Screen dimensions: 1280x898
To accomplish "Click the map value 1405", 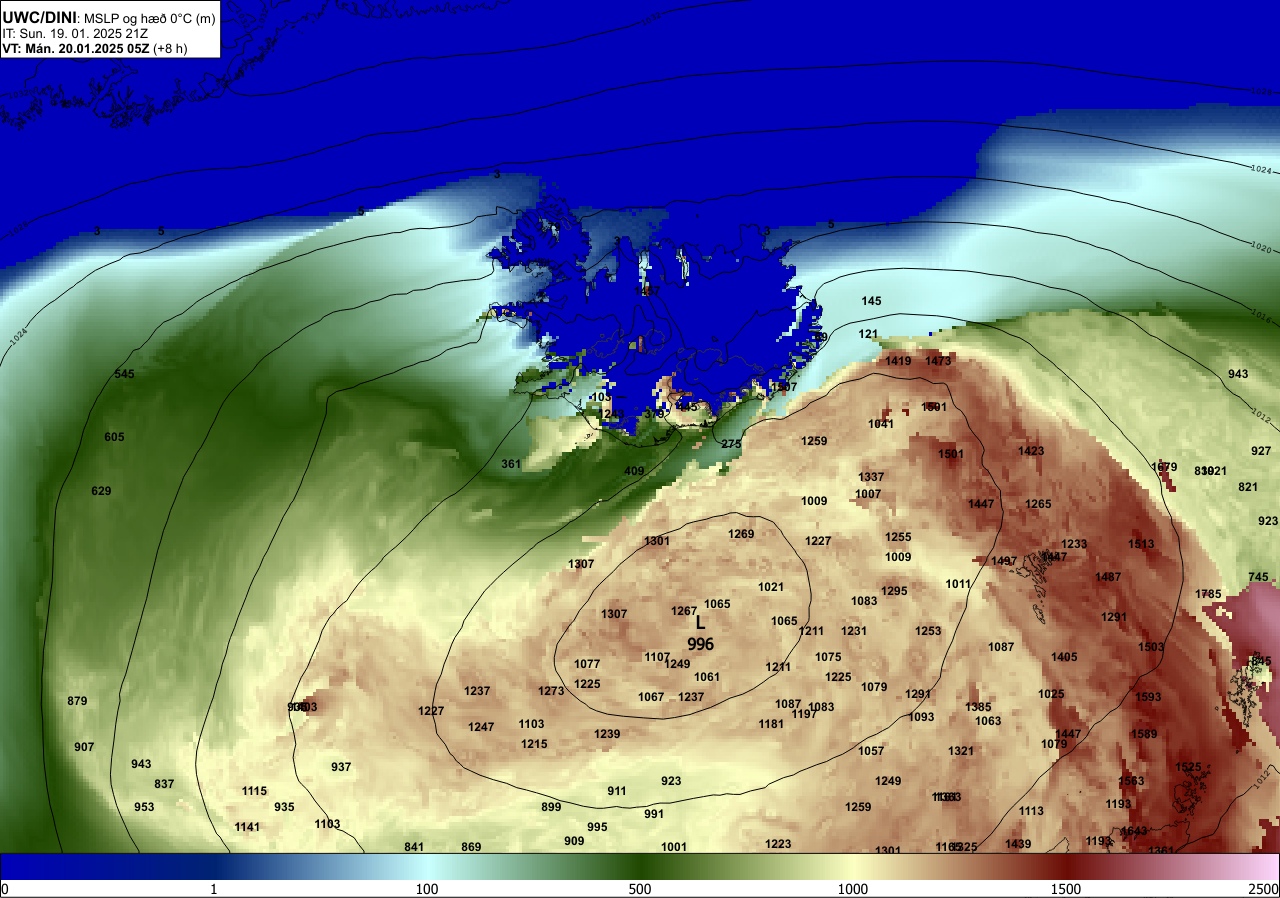I will point(1064,657).
